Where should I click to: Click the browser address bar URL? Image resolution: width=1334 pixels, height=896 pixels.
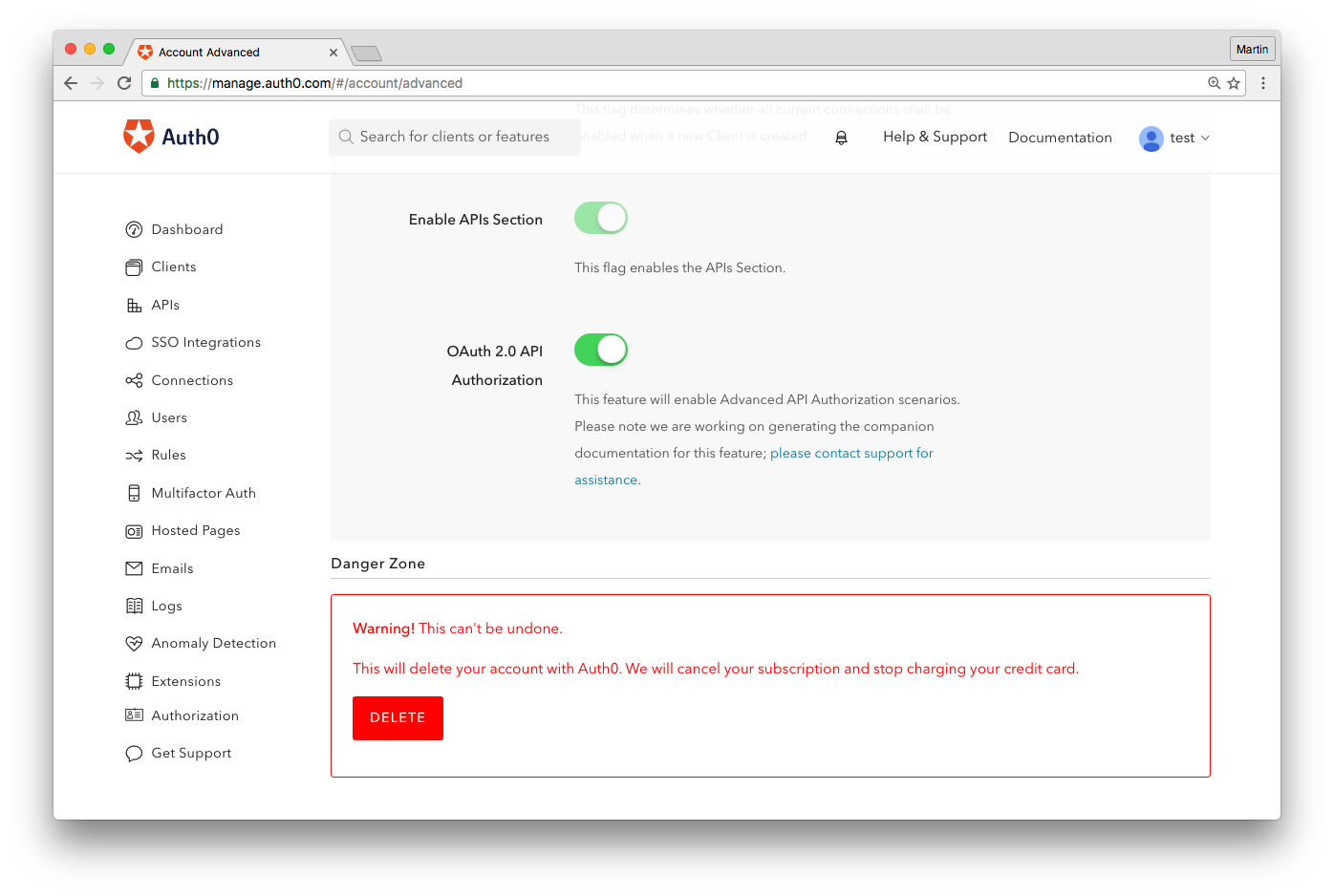tap(314, 83)
